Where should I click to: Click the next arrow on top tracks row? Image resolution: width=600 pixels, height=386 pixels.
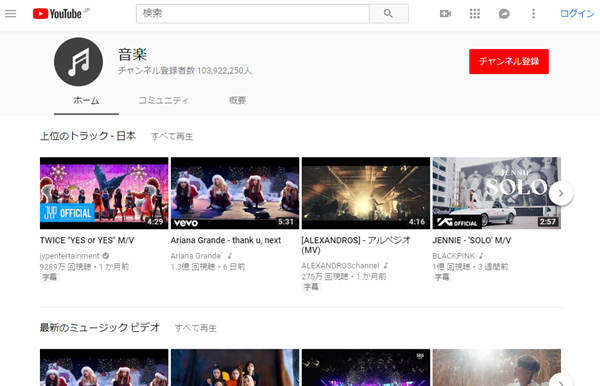click(x=561, y=194)
